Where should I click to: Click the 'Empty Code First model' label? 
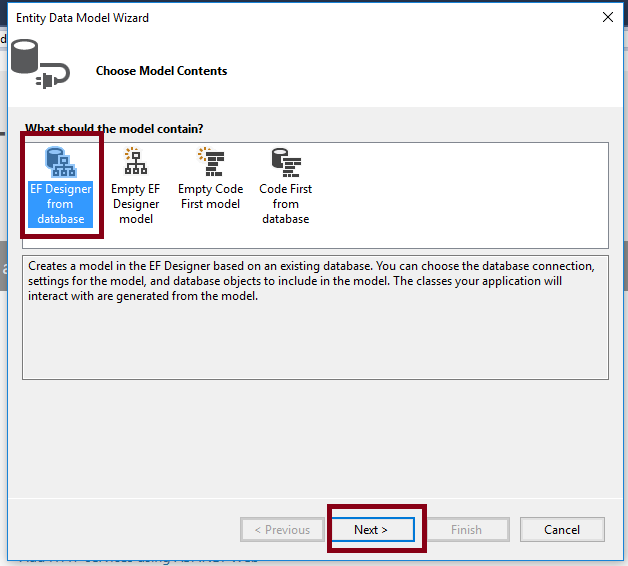click(211, 196)
